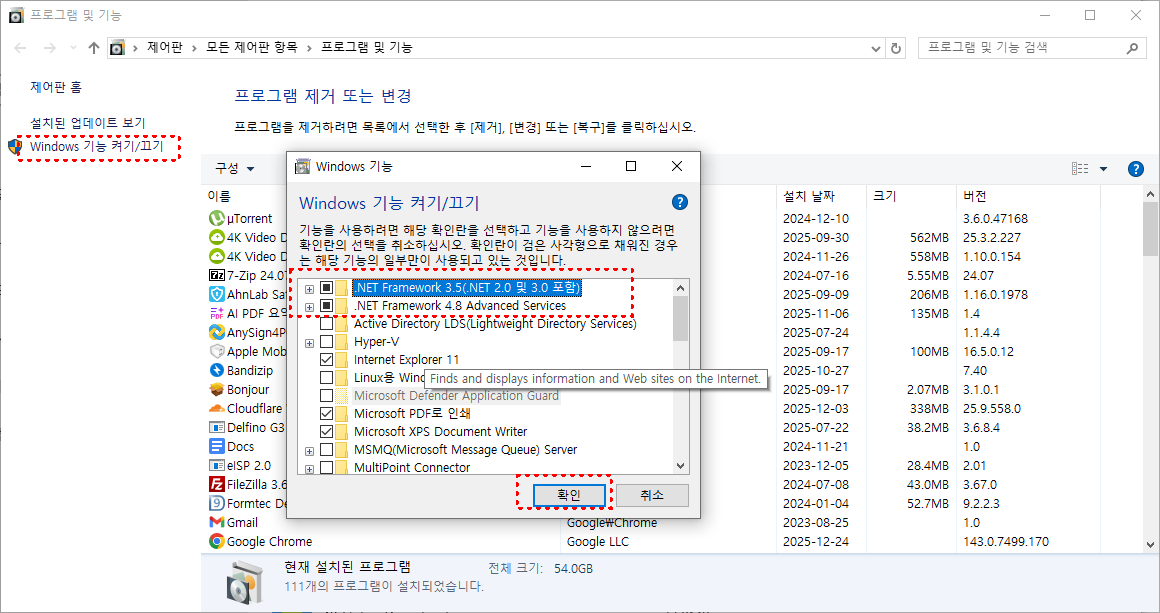
Task: Open 설치된 업데이트 보기 link
Action: click(x=87, y=123)
